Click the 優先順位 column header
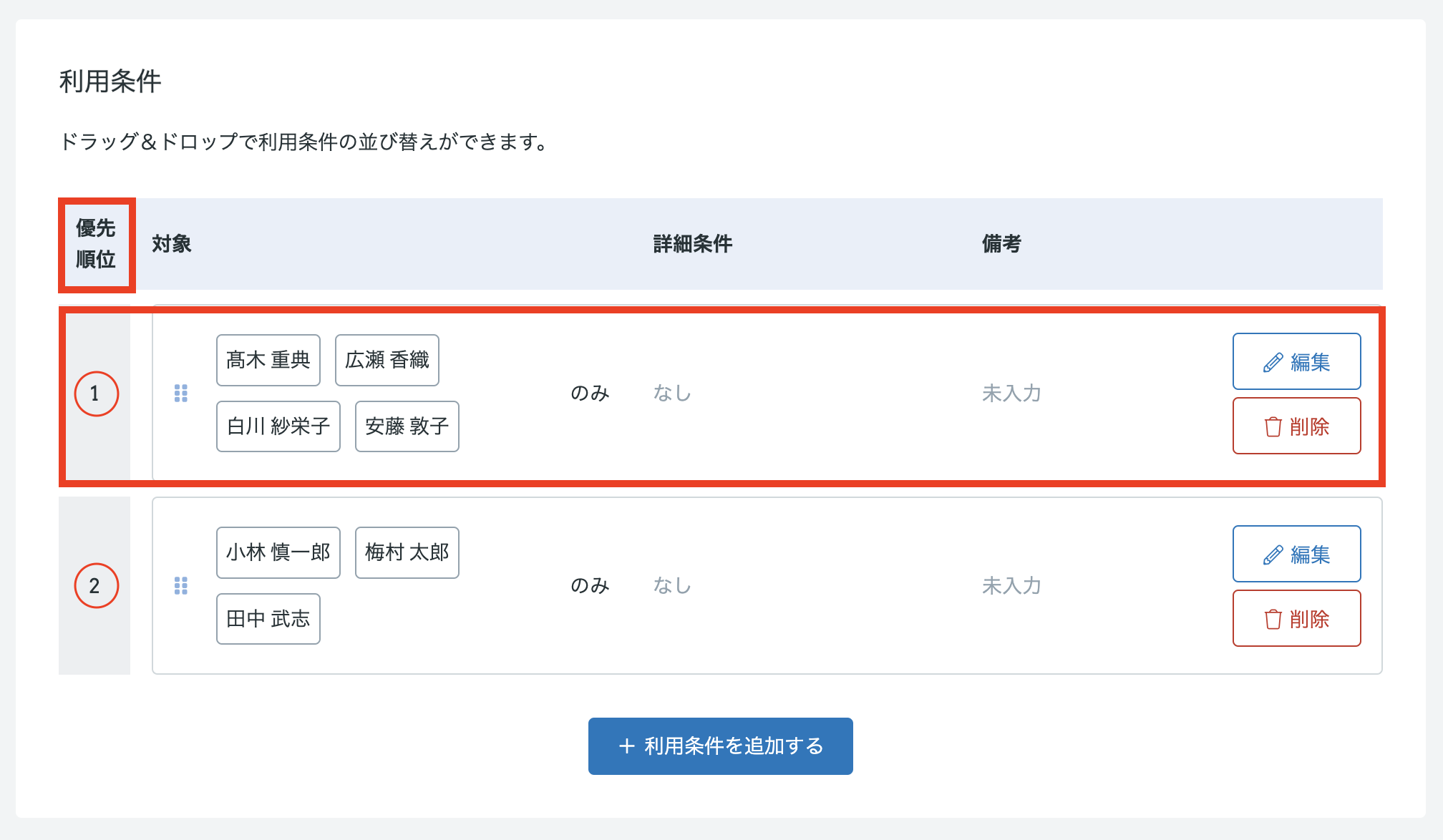Viewport: 1443px width, 840px height. [96, 244]
